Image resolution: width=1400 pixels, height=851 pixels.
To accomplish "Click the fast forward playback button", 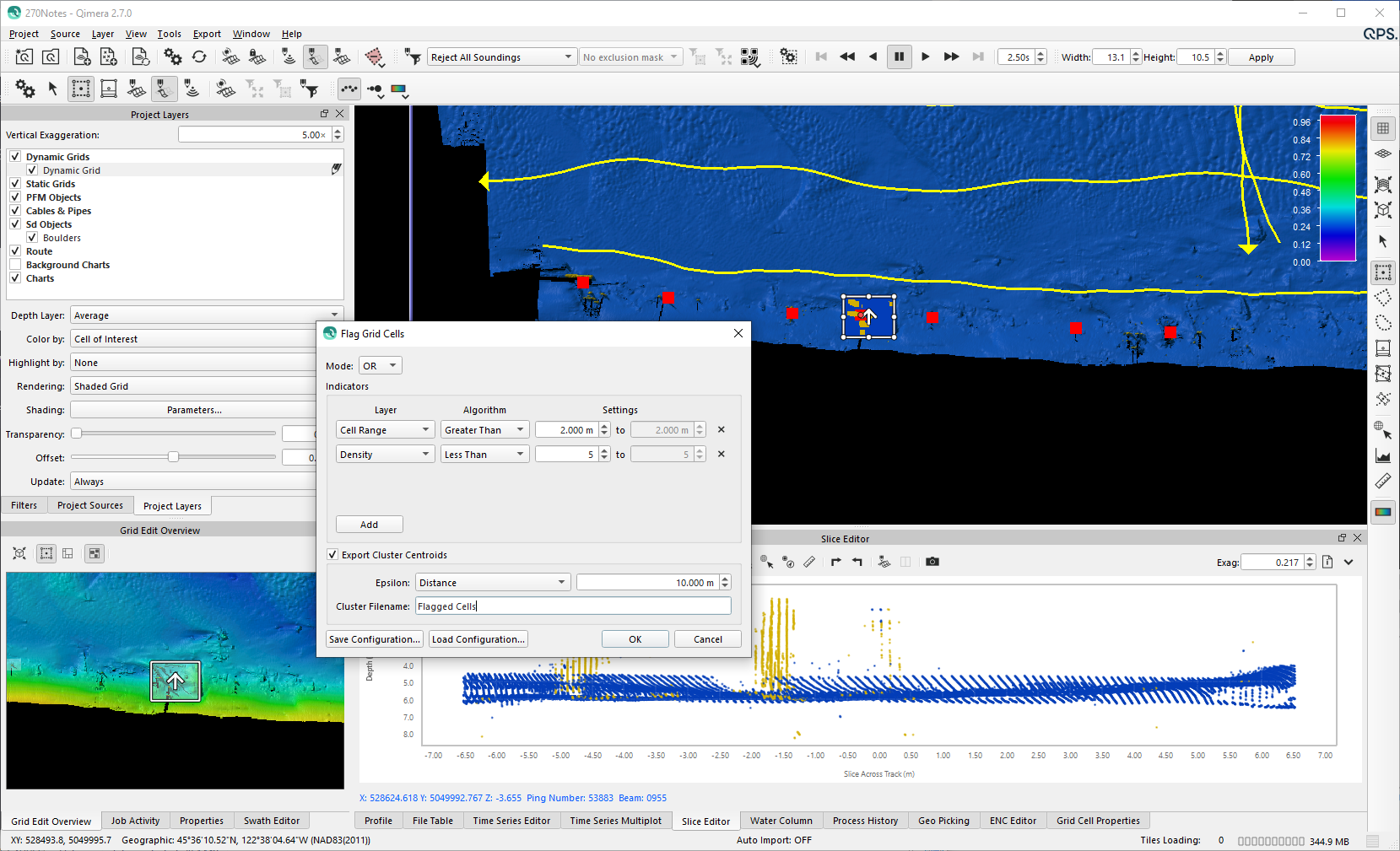I will click(951, 57).
